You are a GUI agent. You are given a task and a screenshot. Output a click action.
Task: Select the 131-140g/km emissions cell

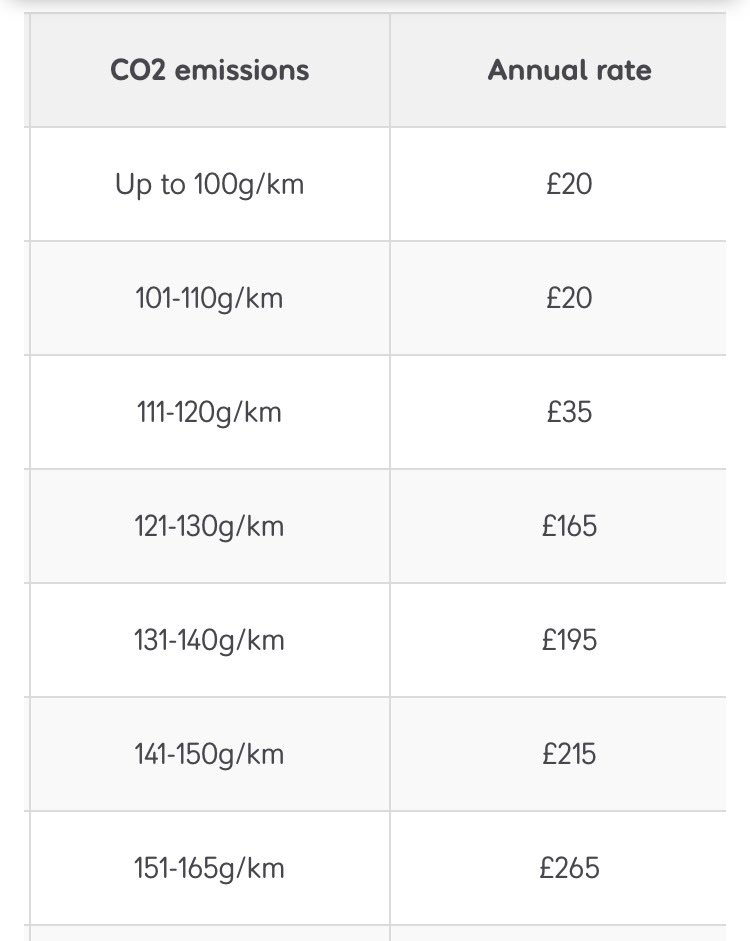[x=209, y=640]
